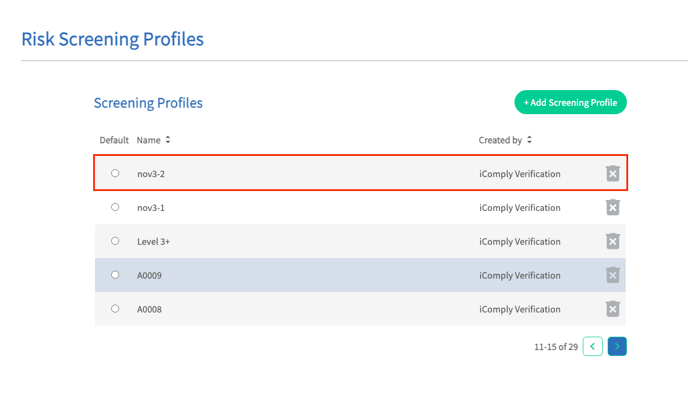This screenshot has width=688, height=411.
Task: Open the A0009 profile entry
Action: 360,275
